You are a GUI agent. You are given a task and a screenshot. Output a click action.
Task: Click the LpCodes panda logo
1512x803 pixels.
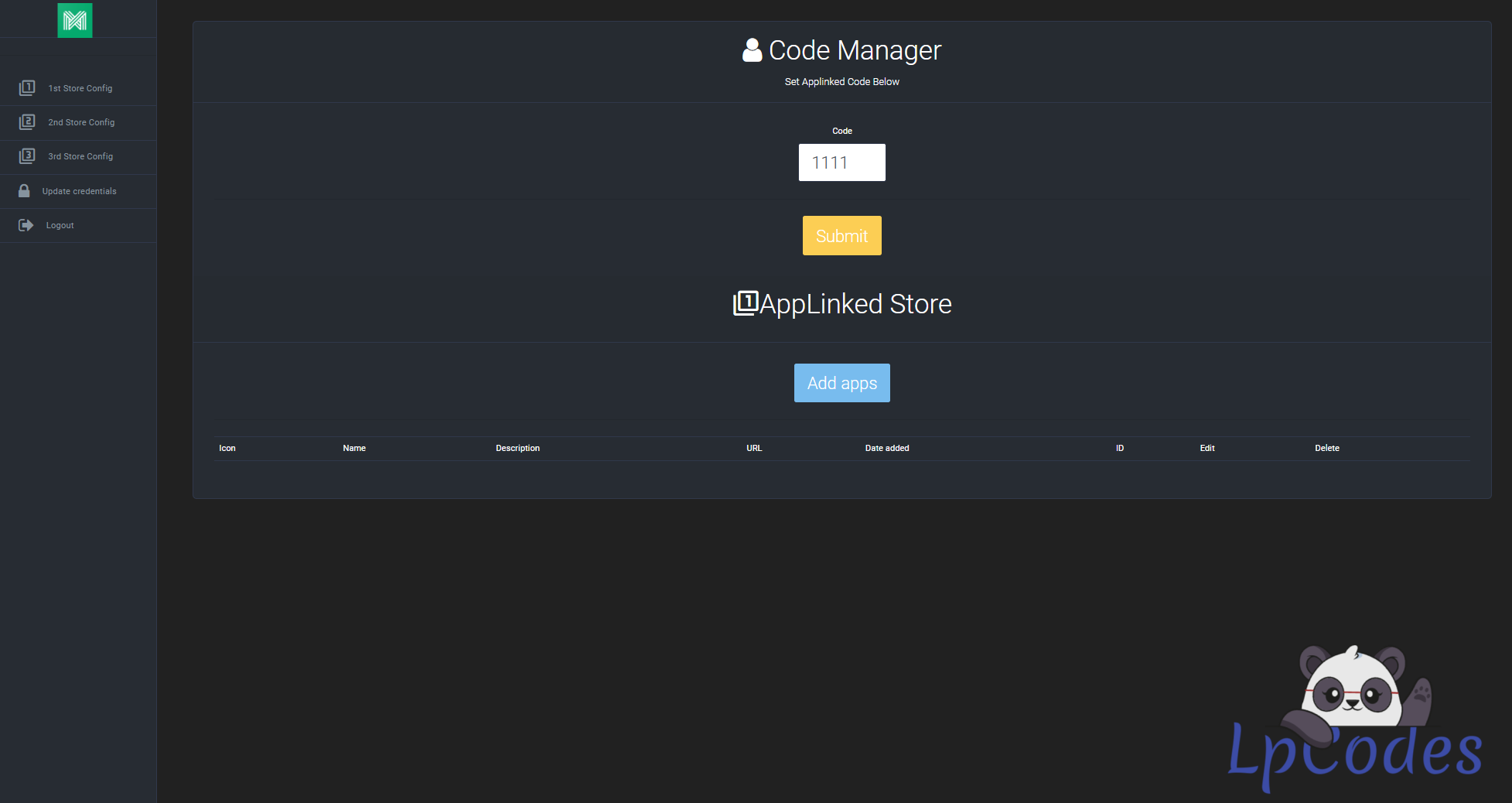coord(1354,718)
